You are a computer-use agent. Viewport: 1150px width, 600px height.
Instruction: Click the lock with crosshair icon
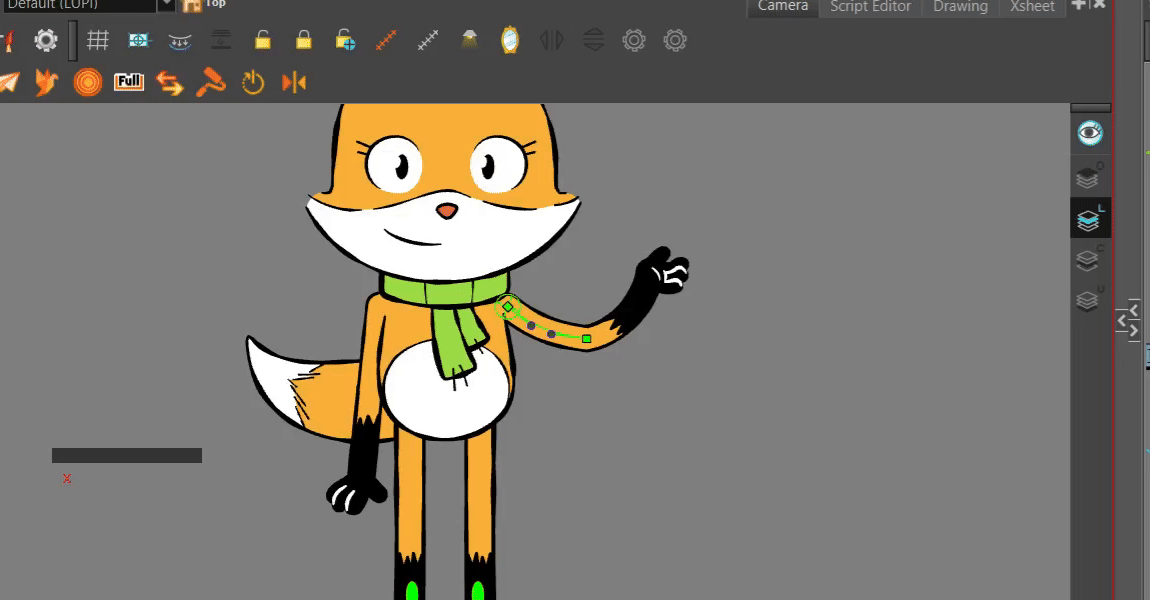coord(345,41)
